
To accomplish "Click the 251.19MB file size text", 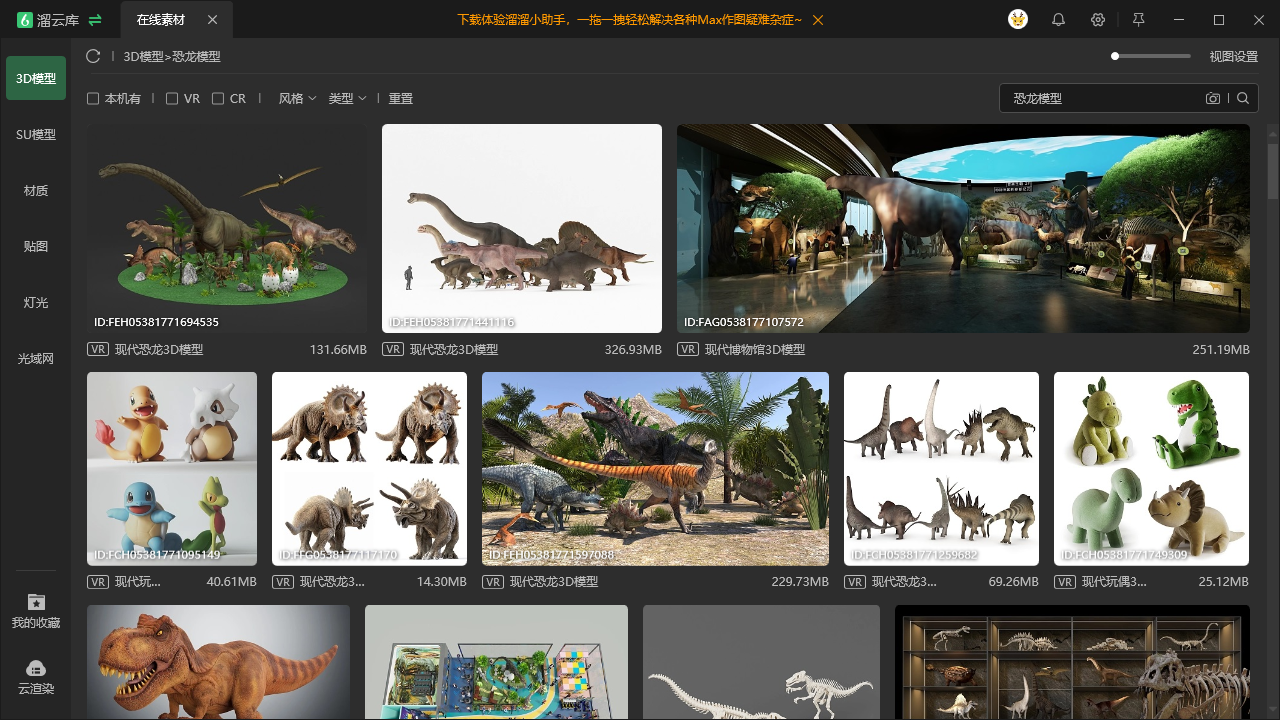I will pyautogui.click(x=1221, y=350).
